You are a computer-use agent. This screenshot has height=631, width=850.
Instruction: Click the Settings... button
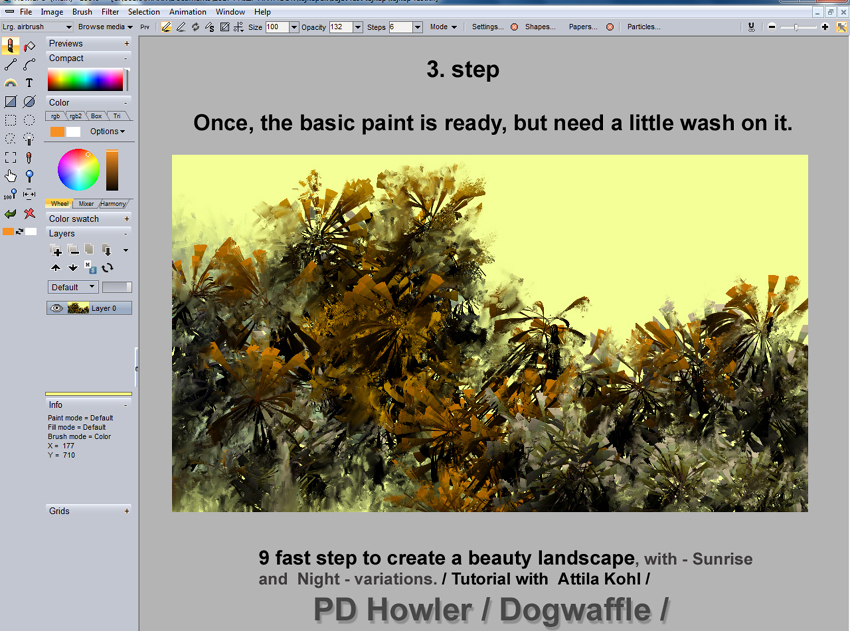coord(488,27)
